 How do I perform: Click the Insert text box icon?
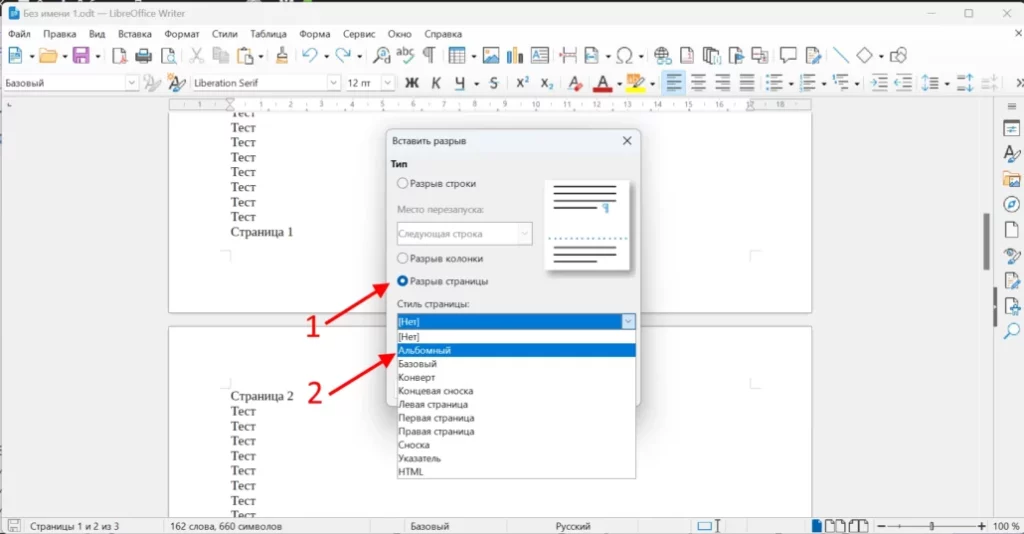click(x=539, y=56)
